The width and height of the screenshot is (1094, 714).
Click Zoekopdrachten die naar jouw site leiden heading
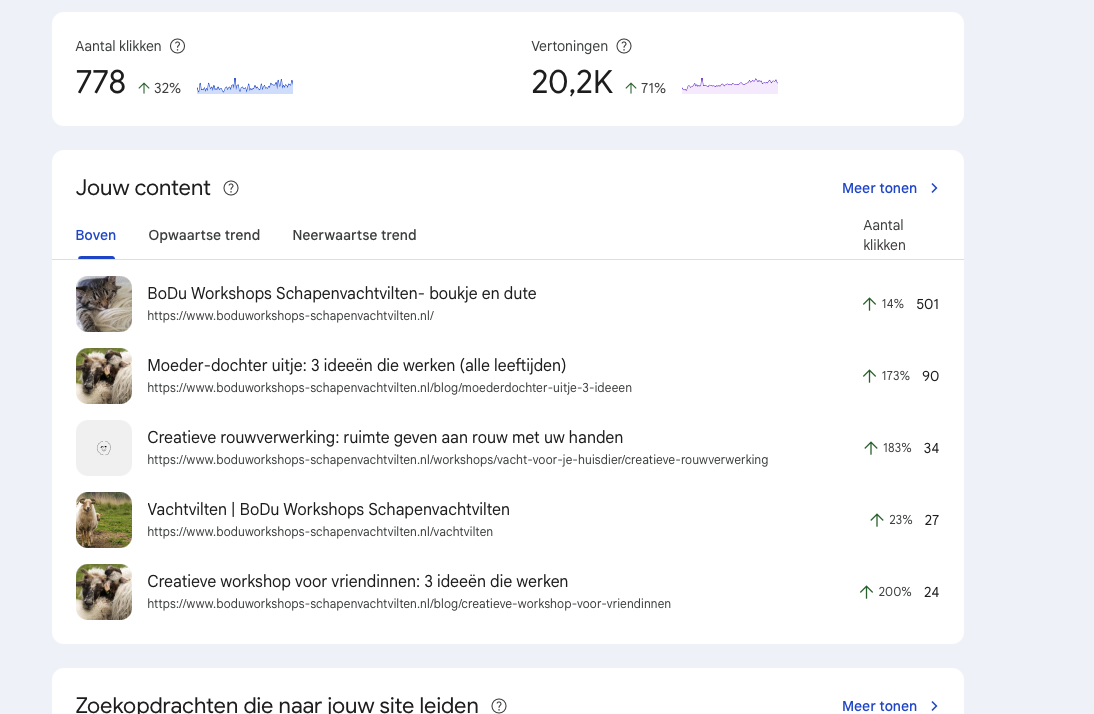pyautogui.click(x=277, y=705)
